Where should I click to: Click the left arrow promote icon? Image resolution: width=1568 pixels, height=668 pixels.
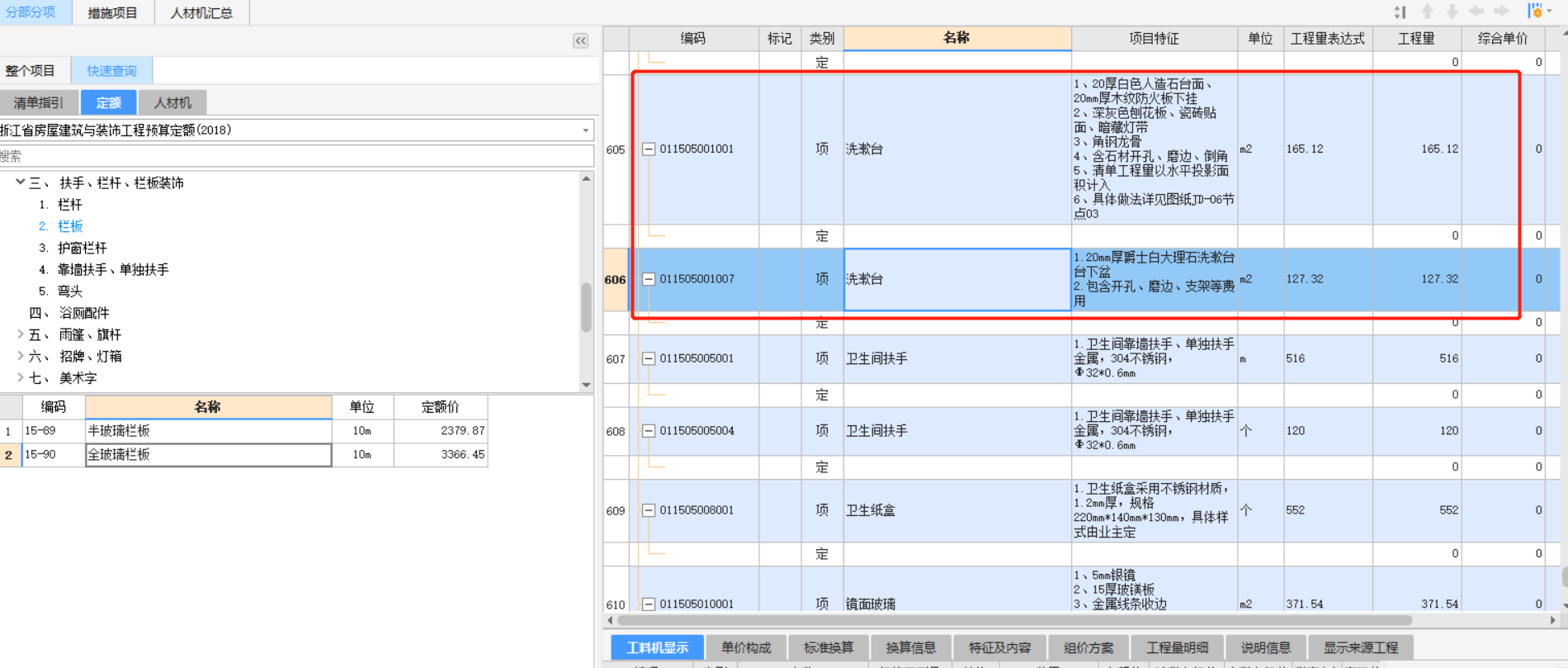point(1476,12)
